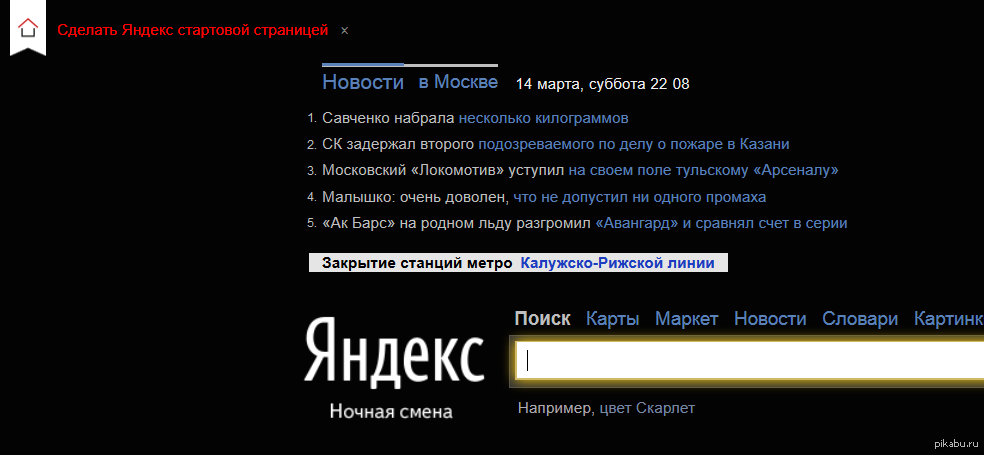
Task: Select the Поиск service tab
Action: (x=542, y=319)
